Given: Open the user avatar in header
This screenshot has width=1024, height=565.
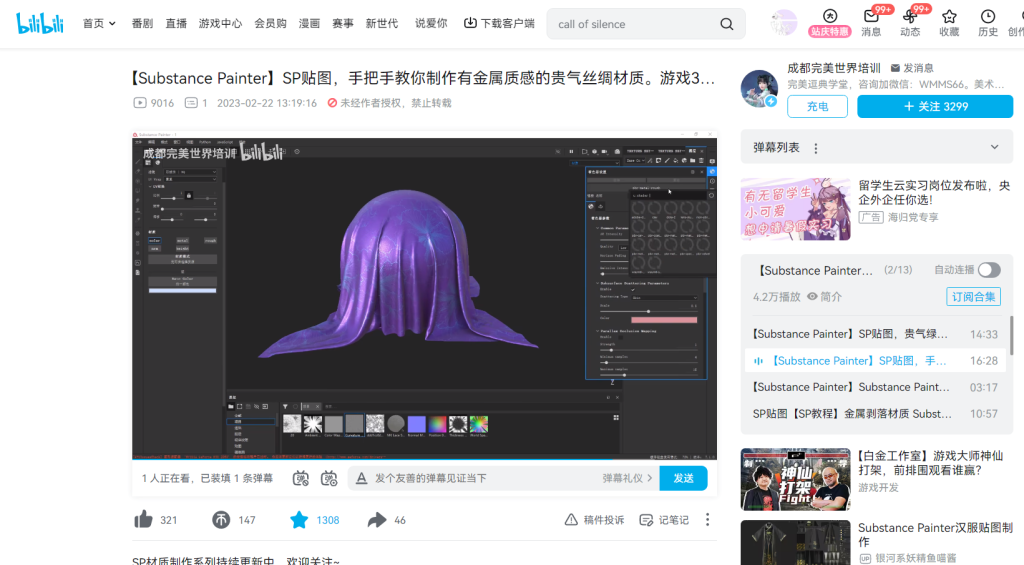Looking at the screenshot, I should click(783, 24).
